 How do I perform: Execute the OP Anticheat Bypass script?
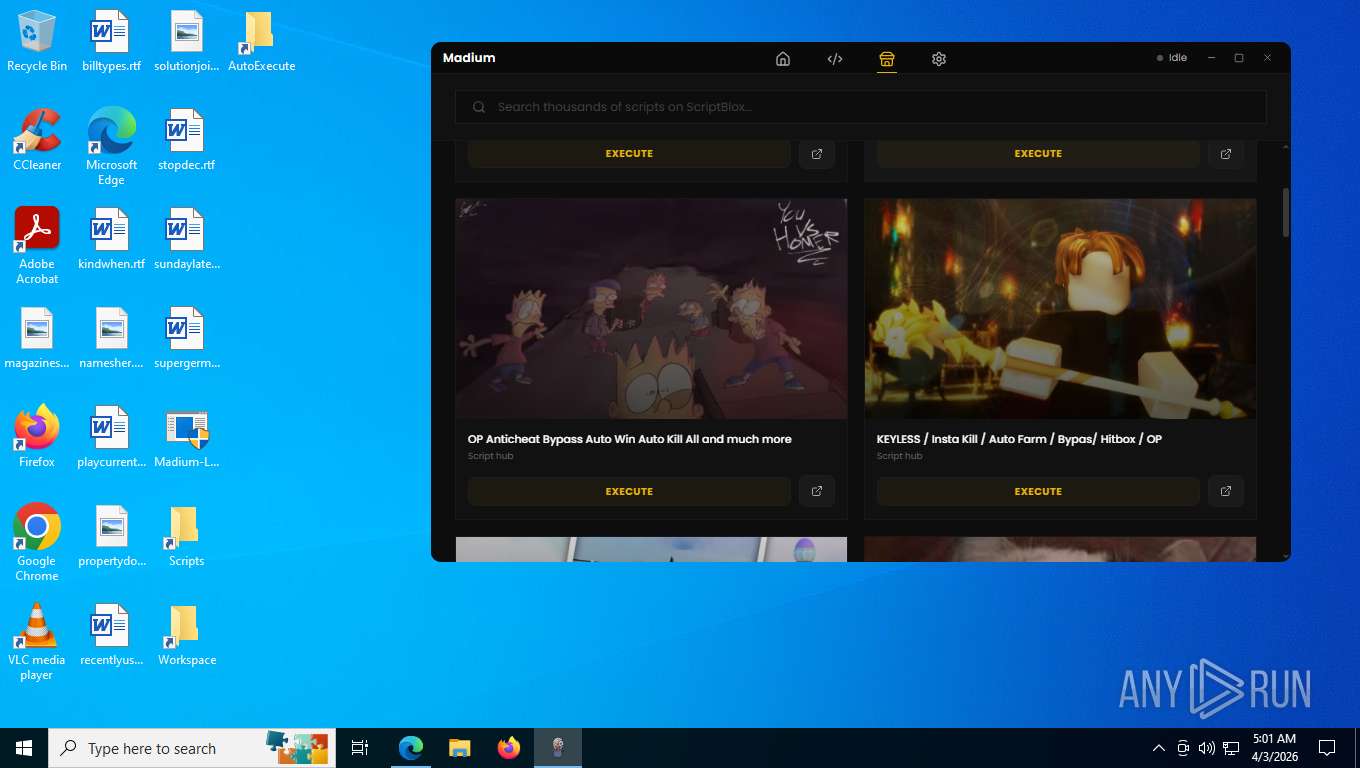(x=629, y=491)
